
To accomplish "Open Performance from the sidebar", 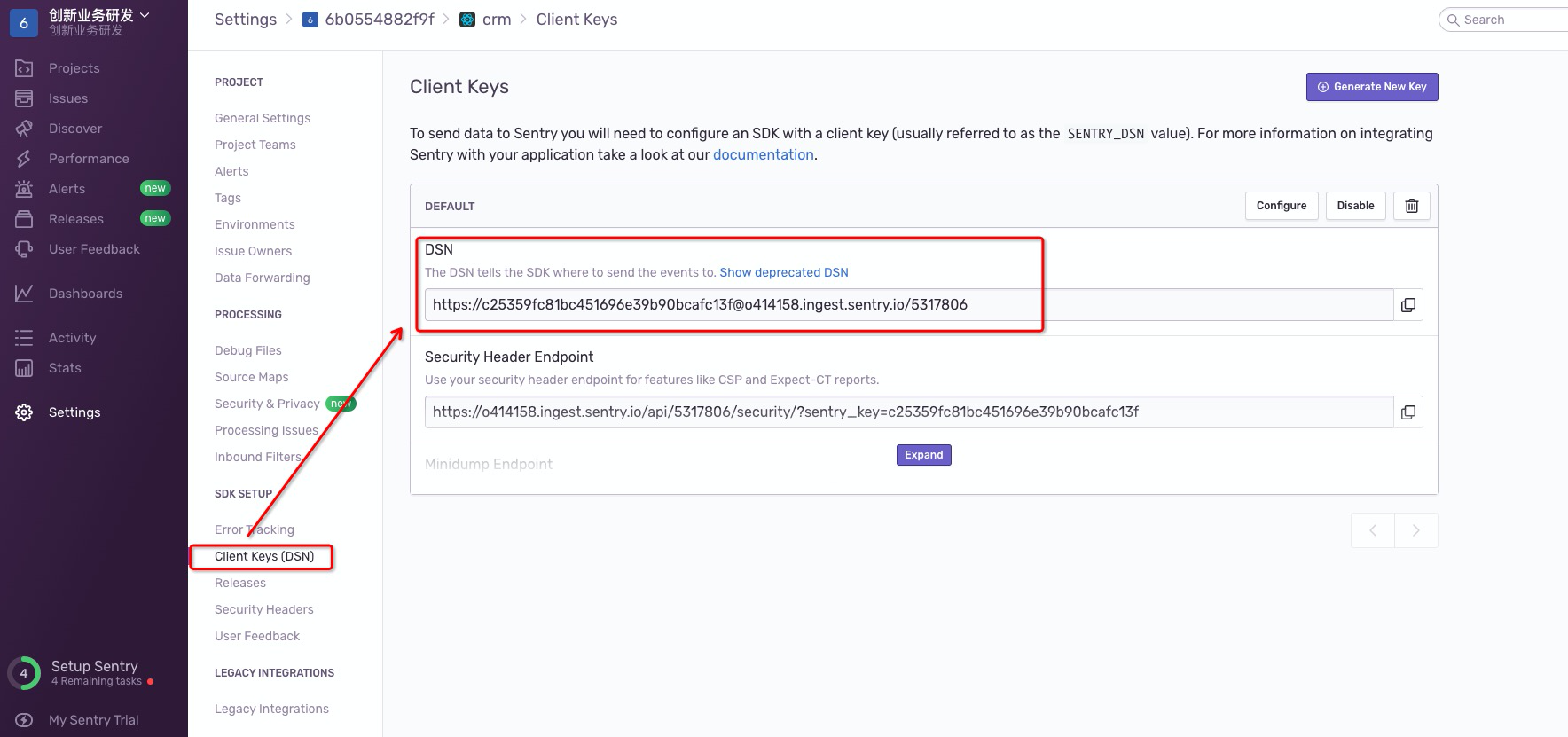I will 88,159.
